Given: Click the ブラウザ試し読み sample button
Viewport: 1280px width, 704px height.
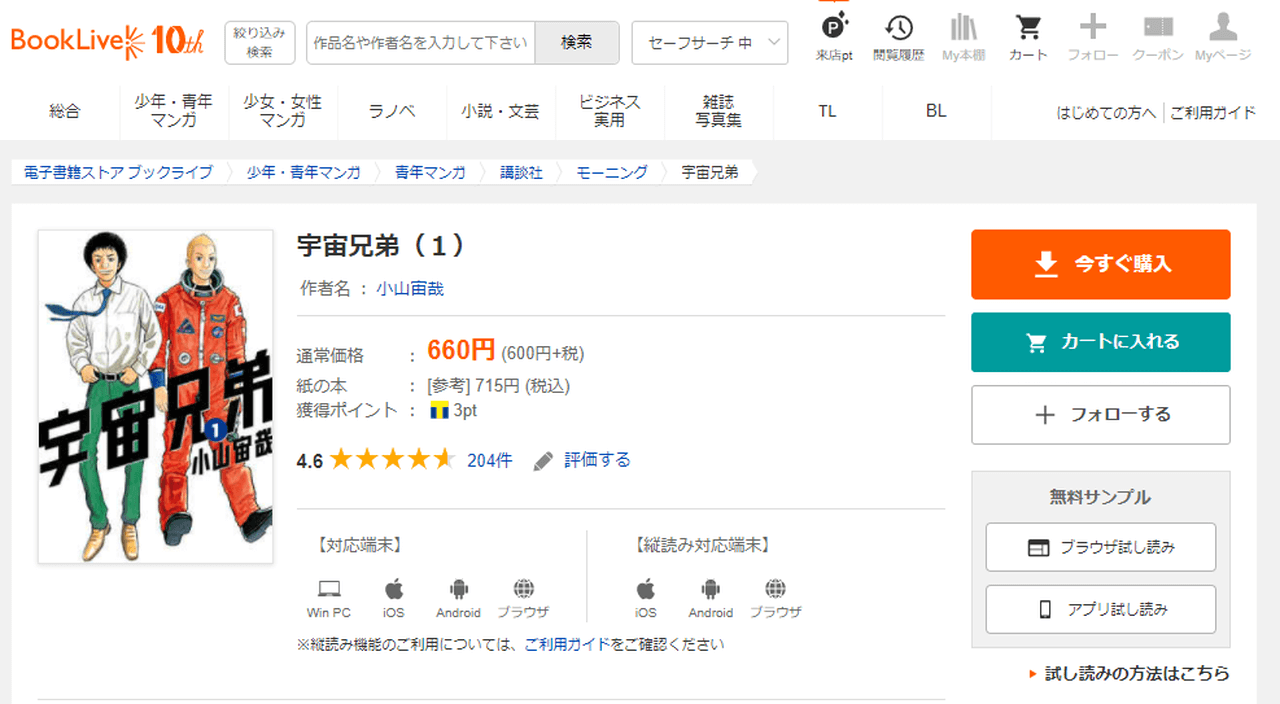Looking at the screenshot, I should point(1100,547).
